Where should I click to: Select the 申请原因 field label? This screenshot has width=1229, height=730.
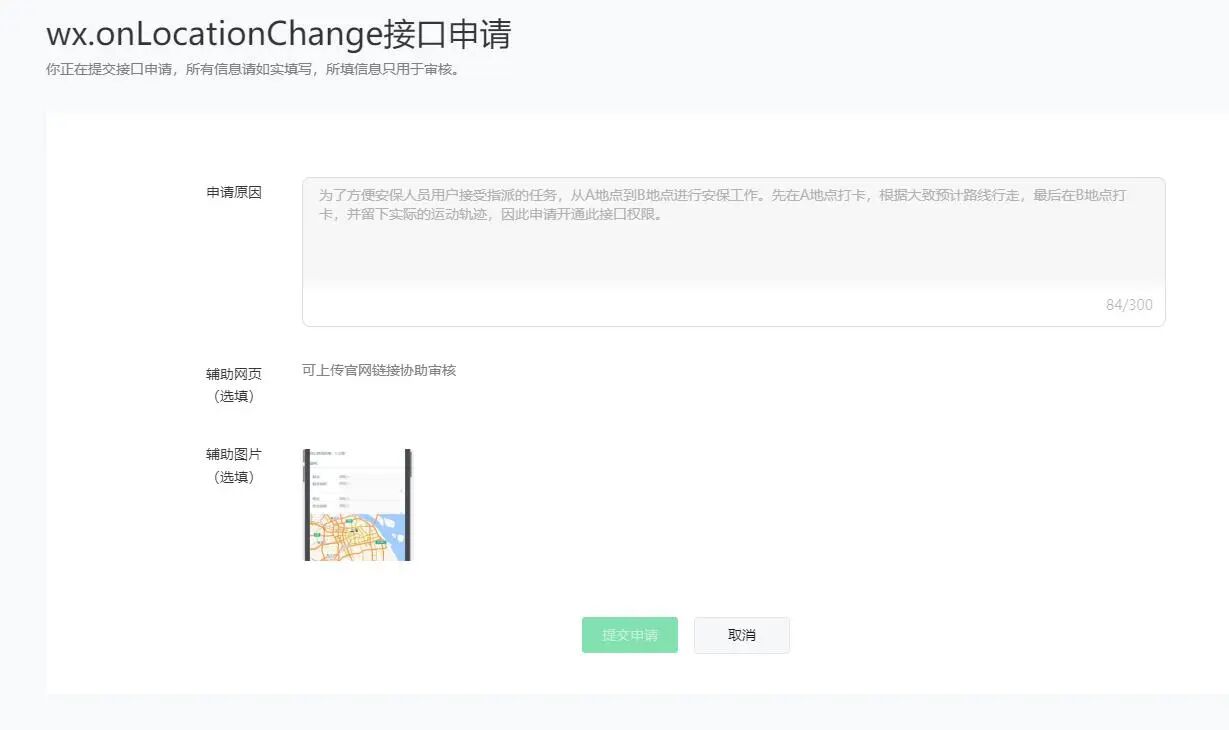(x=234, y=192)
